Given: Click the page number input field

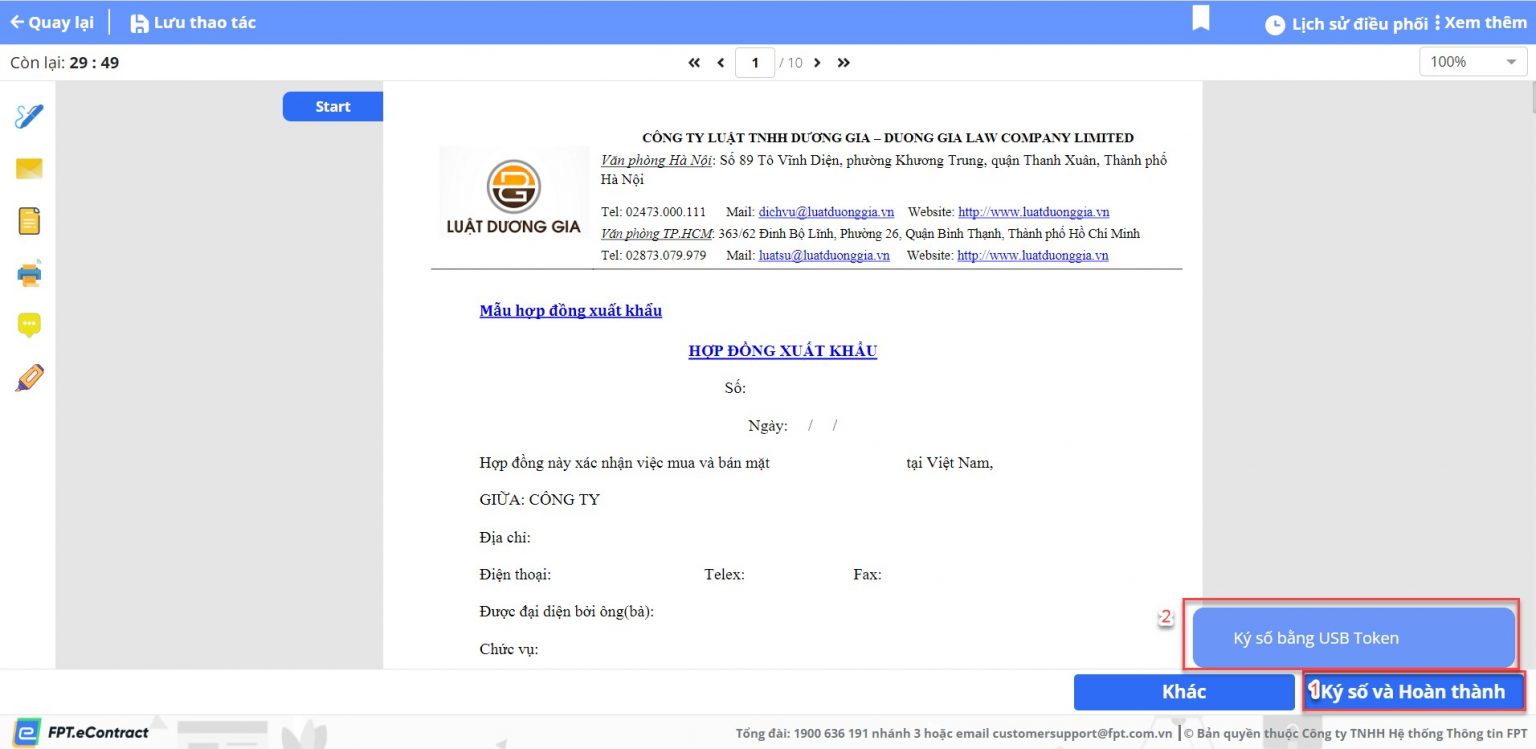Looking at the screenshot, I should point(755,63).
